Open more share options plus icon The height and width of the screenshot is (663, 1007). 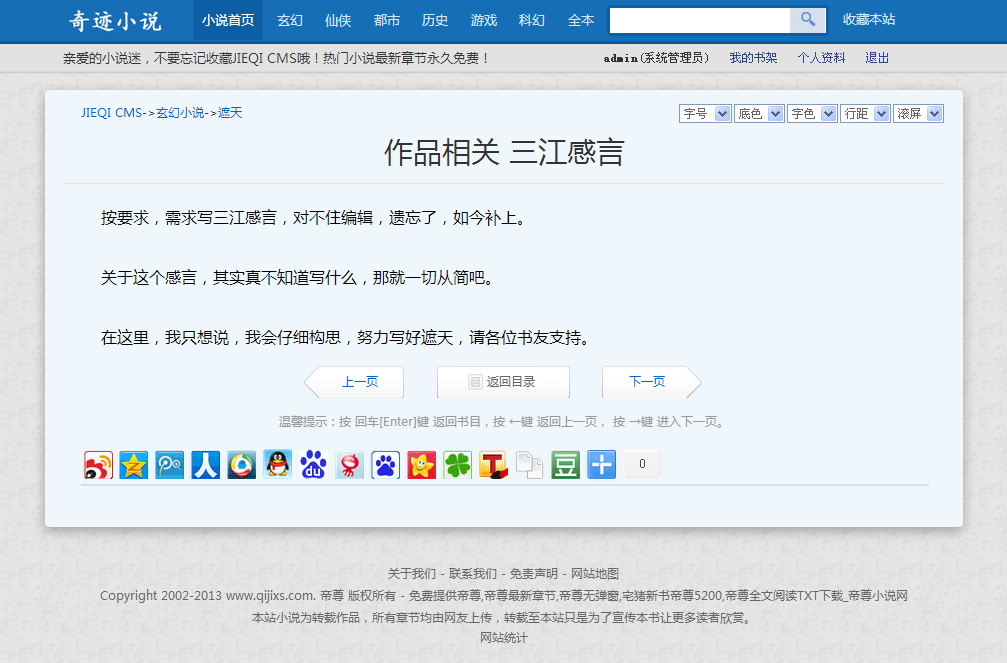point(601,464)
